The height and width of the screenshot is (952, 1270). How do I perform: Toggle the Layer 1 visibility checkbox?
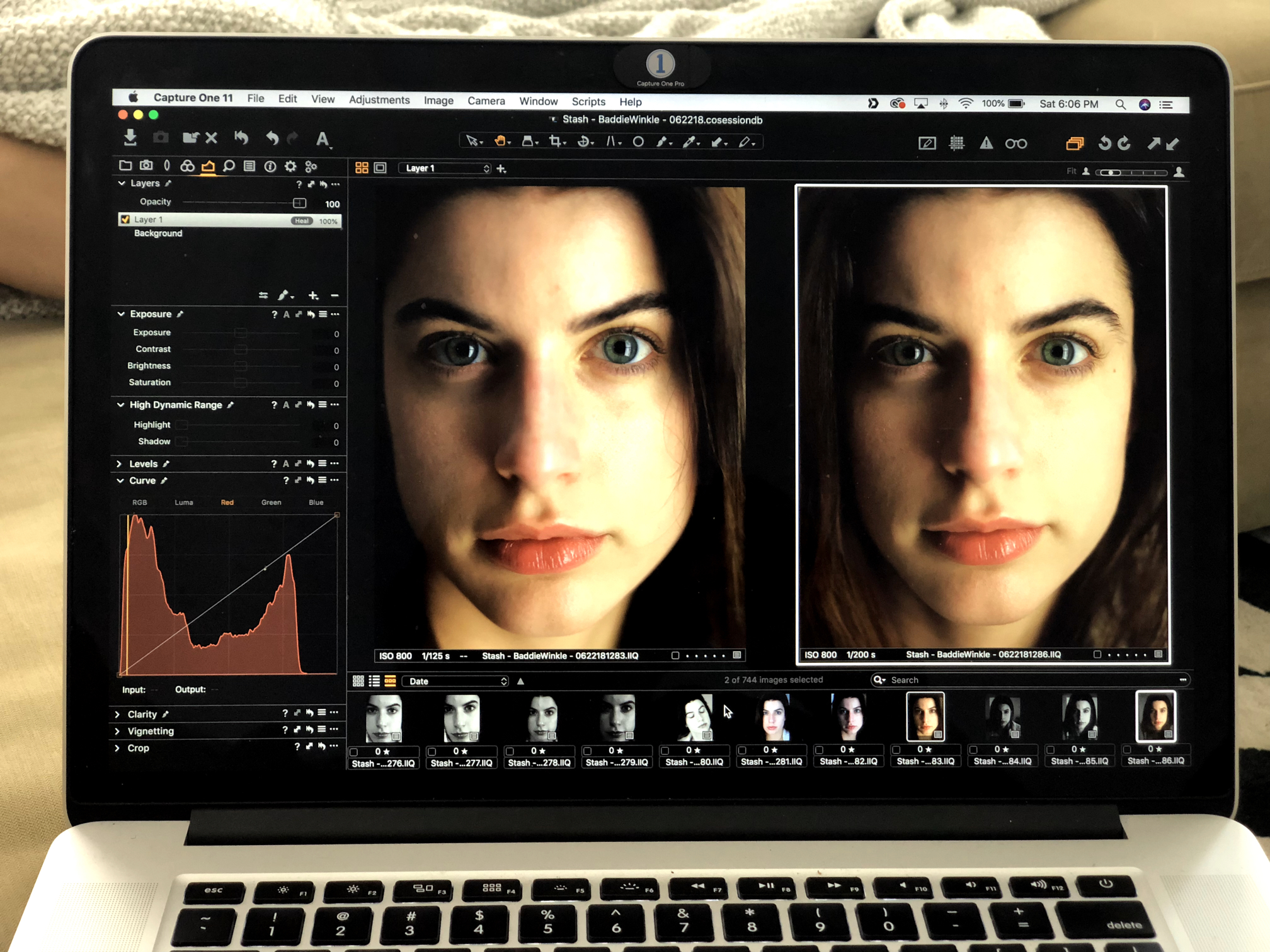(x=125, y=219)
